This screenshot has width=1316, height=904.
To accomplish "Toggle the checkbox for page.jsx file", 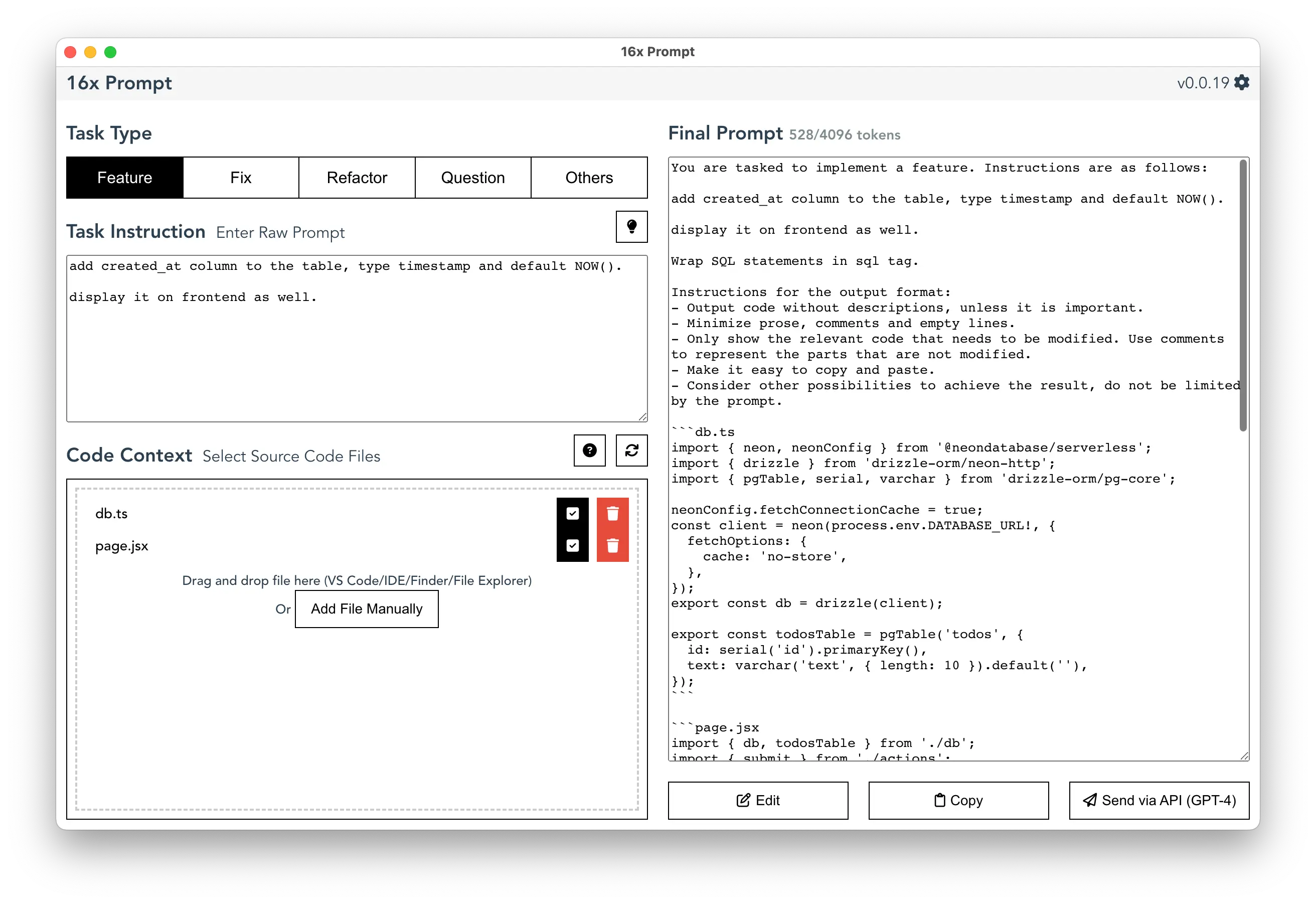I will click(573, 546).
